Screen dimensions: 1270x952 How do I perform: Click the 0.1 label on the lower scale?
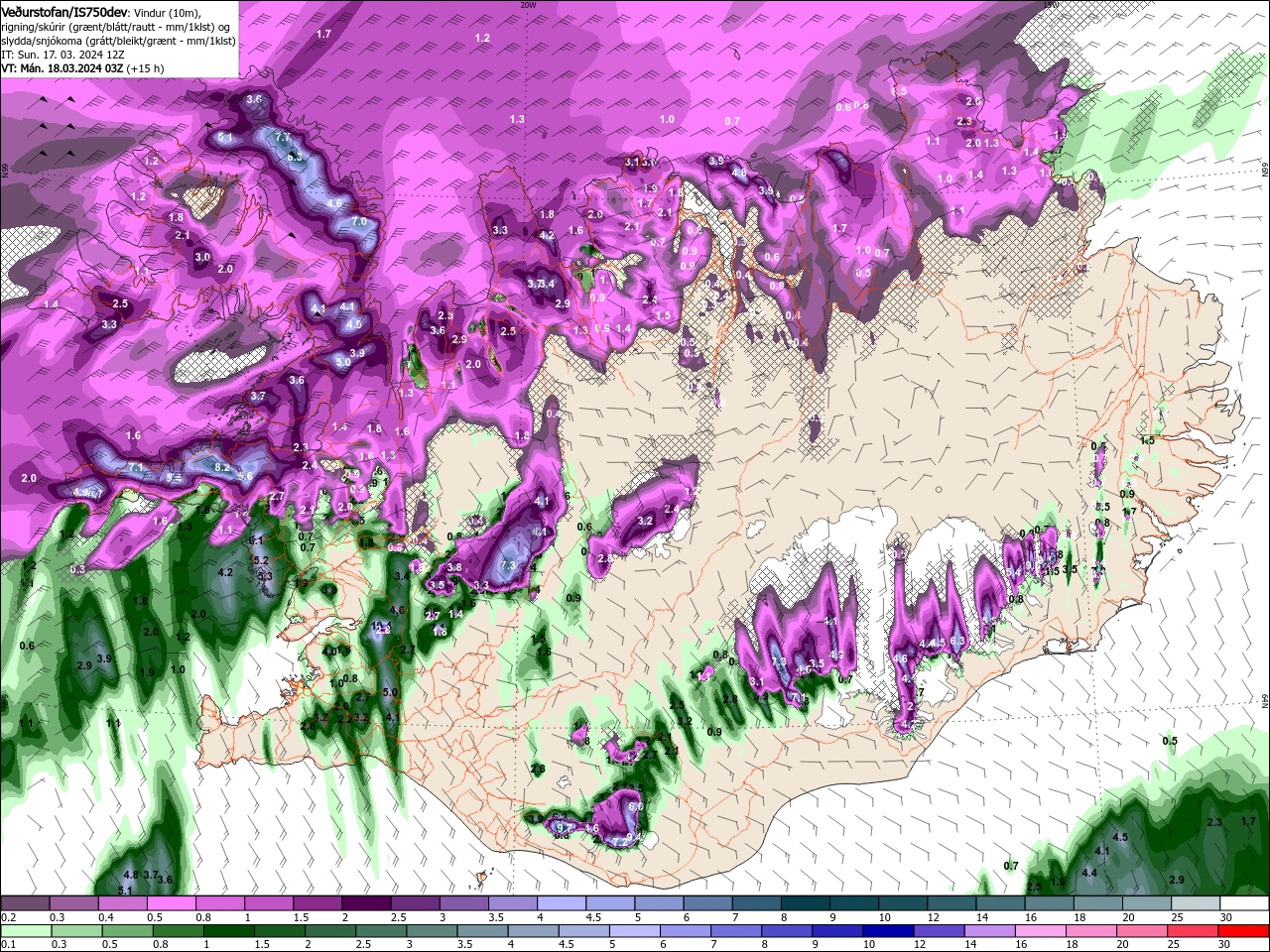(9, 944)
